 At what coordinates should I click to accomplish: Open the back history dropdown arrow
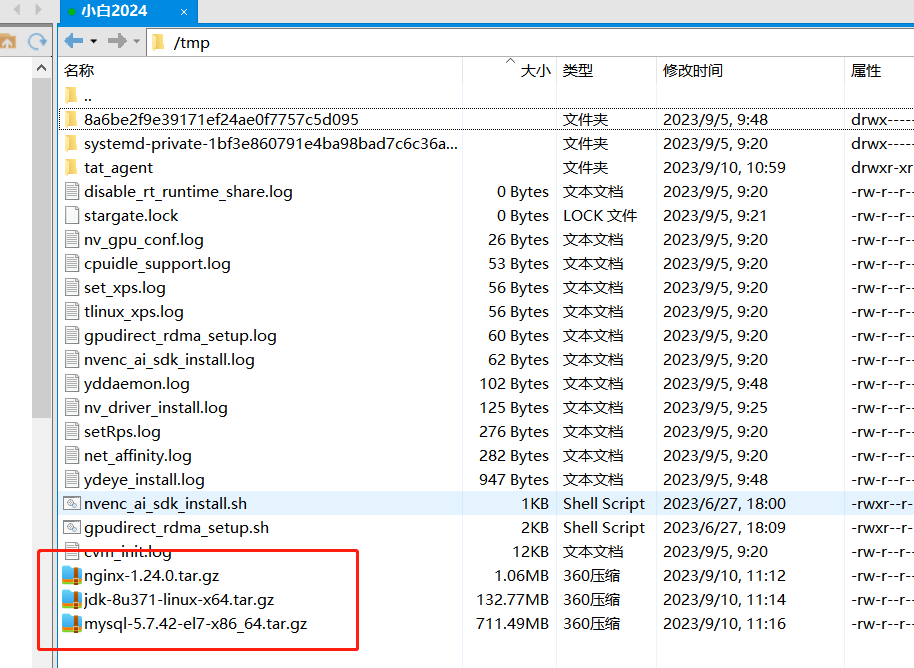[x=93, y=41]
